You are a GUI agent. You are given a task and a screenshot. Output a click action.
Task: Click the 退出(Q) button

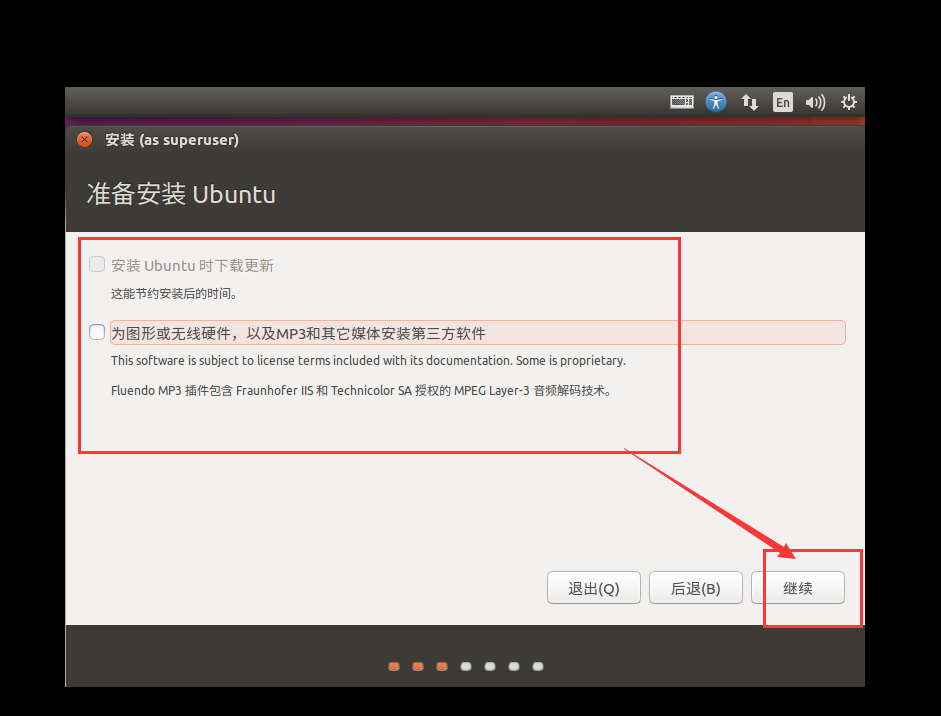(x=594, y=588)
